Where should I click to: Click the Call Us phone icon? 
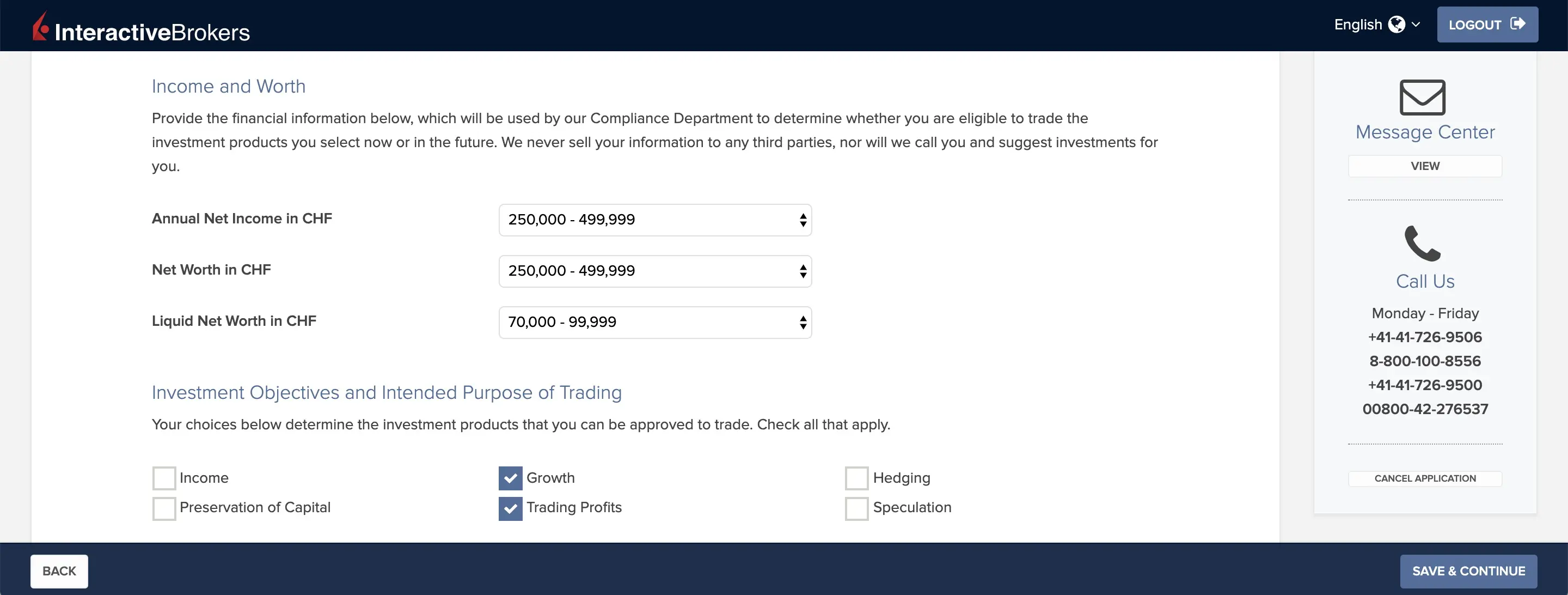point(1422,243)
